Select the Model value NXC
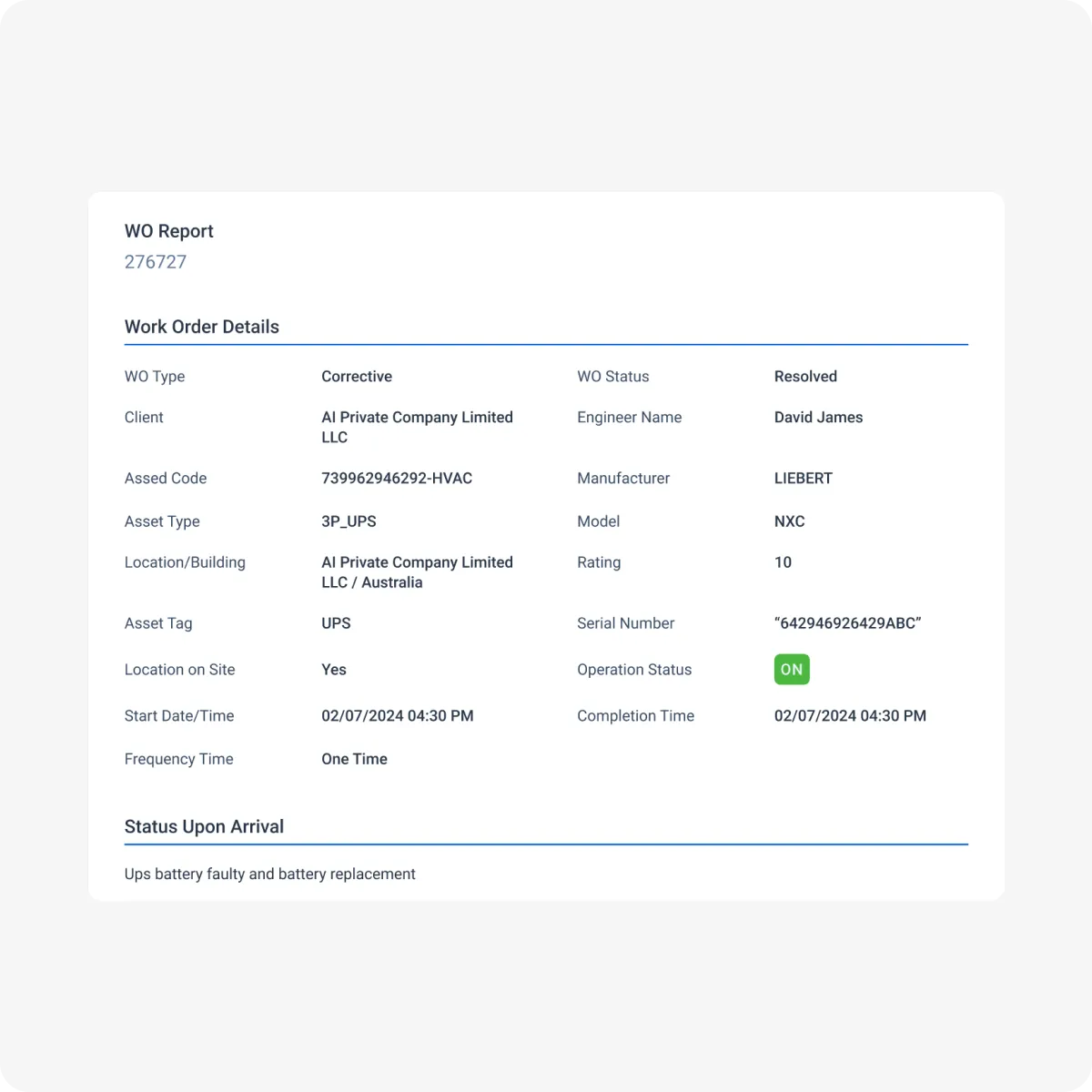1092x1092 pixels. click(789, 521)
